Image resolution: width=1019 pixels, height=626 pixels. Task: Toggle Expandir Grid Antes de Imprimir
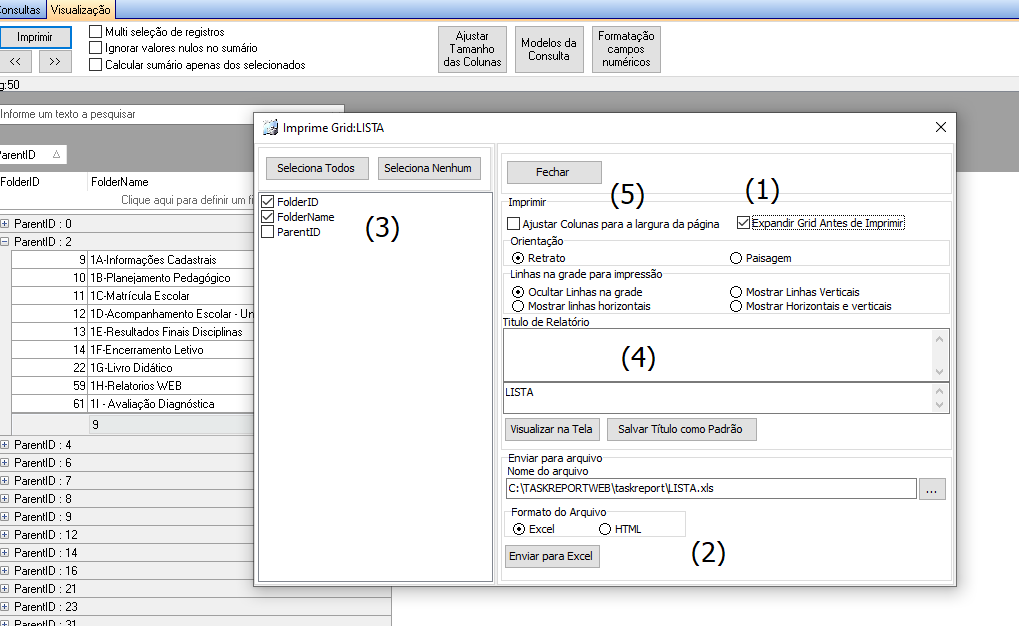pos(743,223)
